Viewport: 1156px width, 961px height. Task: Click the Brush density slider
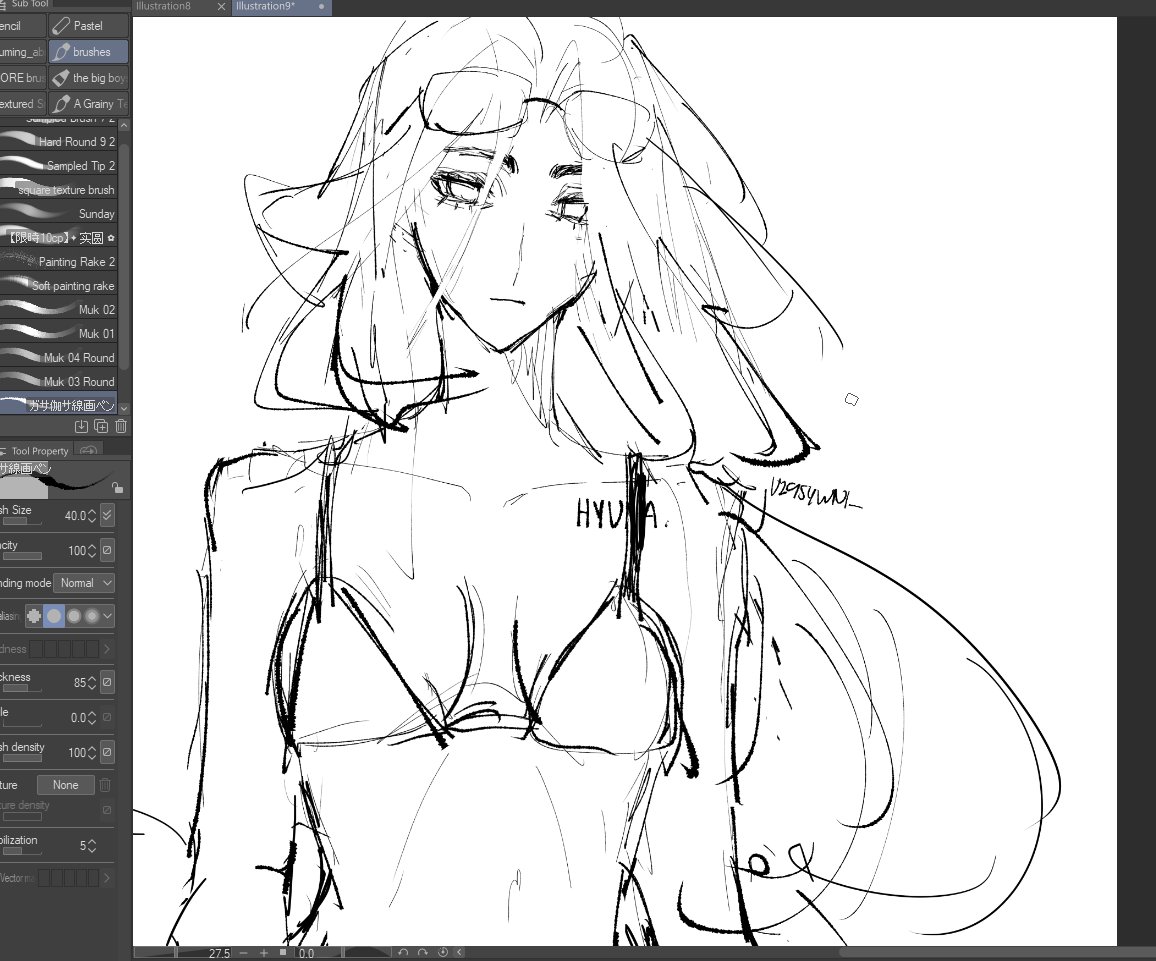pyautogui.click(x=21, y=758)
